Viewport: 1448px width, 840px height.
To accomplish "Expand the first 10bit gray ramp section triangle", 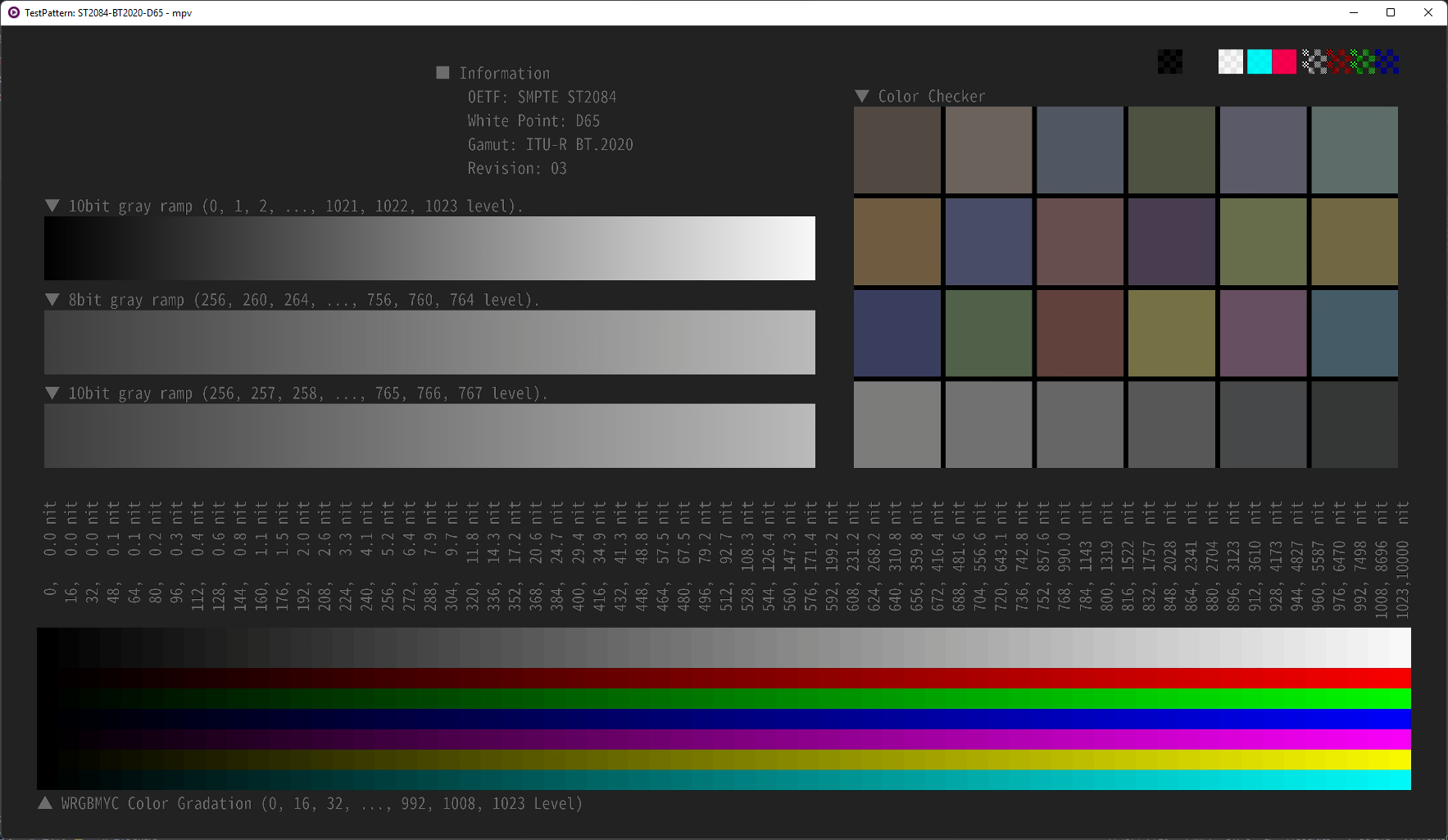I will coord(52,206).
